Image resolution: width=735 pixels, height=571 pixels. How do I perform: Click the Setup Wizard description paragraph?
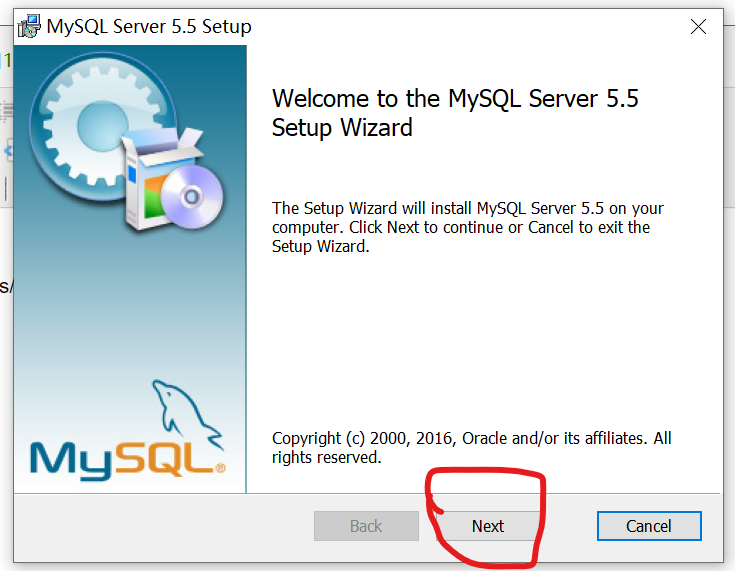(x=467, y=227)
